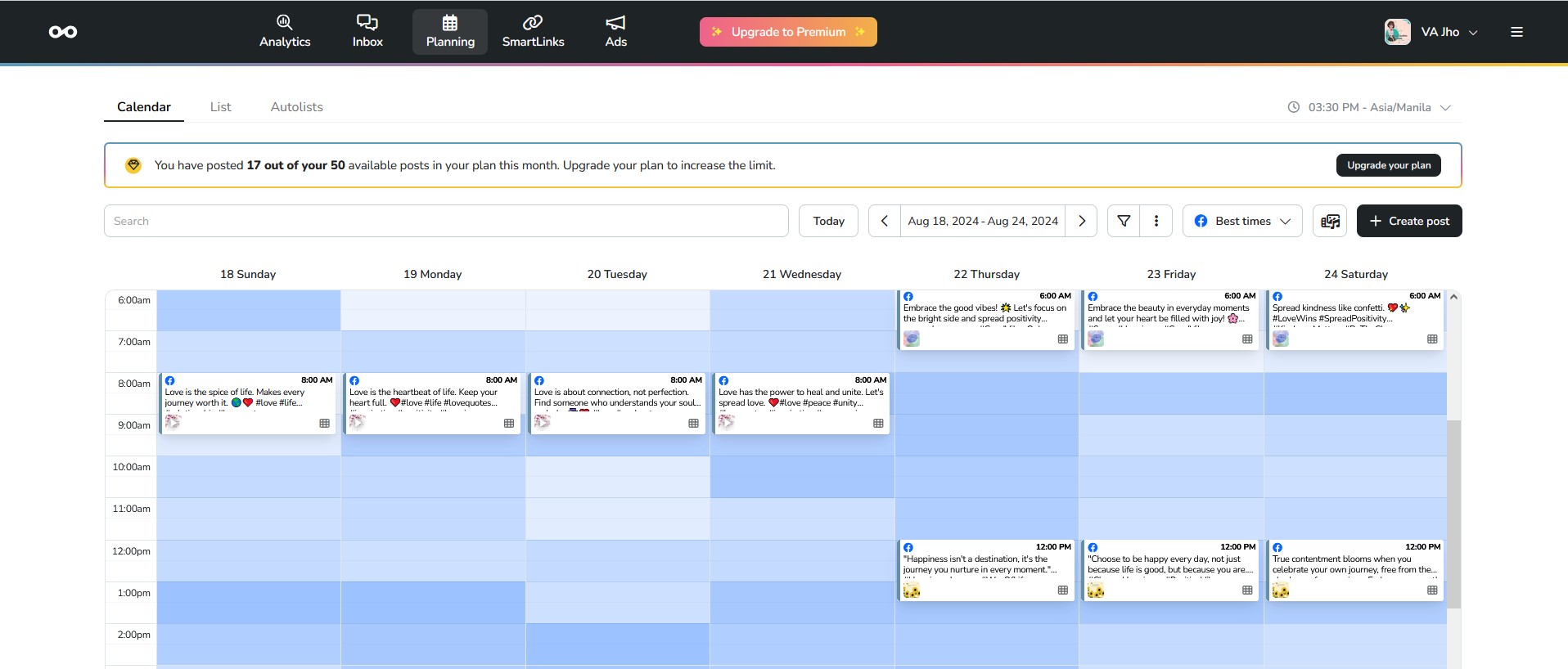Screen dimensions: 1568x669
Task: Open the three-dot more options menu
Action: 1156,221
